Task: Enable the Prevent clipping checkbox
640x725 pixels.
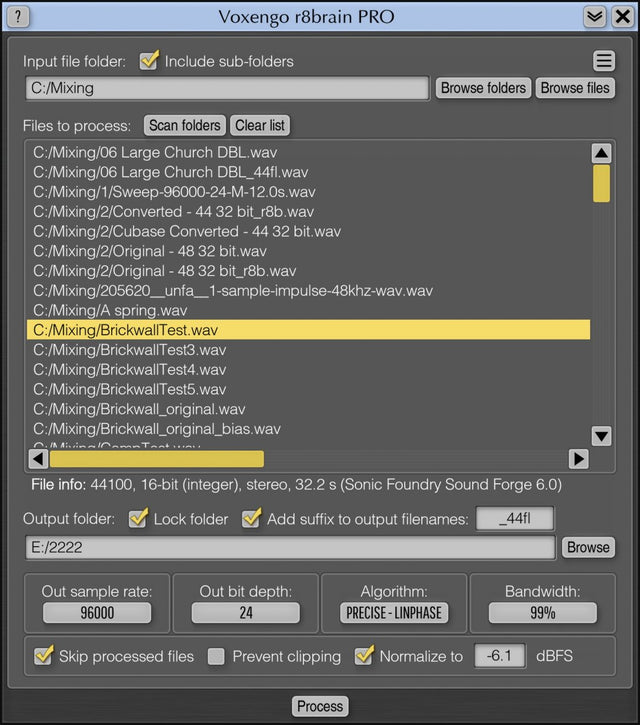Action: pos(216,656)
